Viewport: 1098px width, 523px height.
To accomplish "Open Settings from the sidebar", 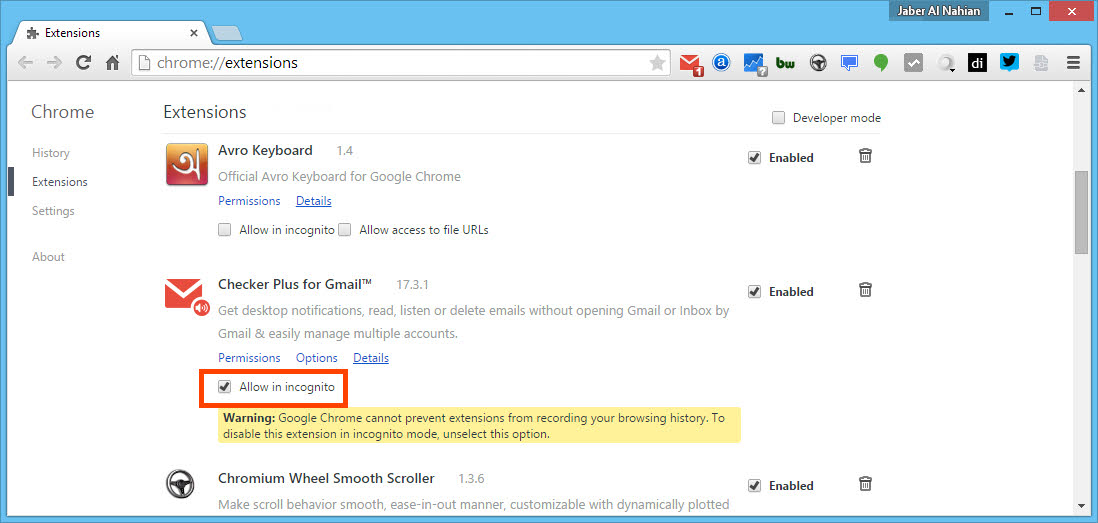I will pyautogui.click(x=53, y=211).
